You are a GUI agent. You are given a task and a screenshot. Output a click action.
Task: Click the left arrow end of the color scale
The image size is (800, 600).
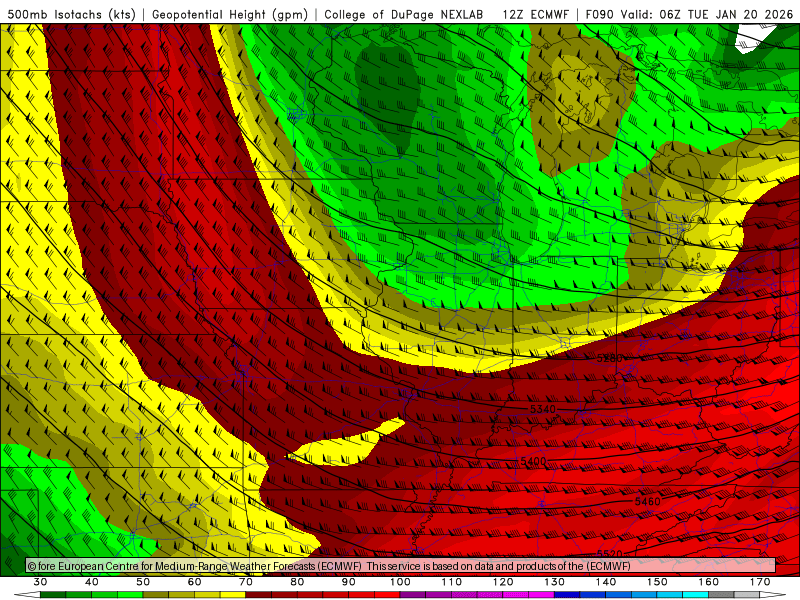tap(27, 595)
